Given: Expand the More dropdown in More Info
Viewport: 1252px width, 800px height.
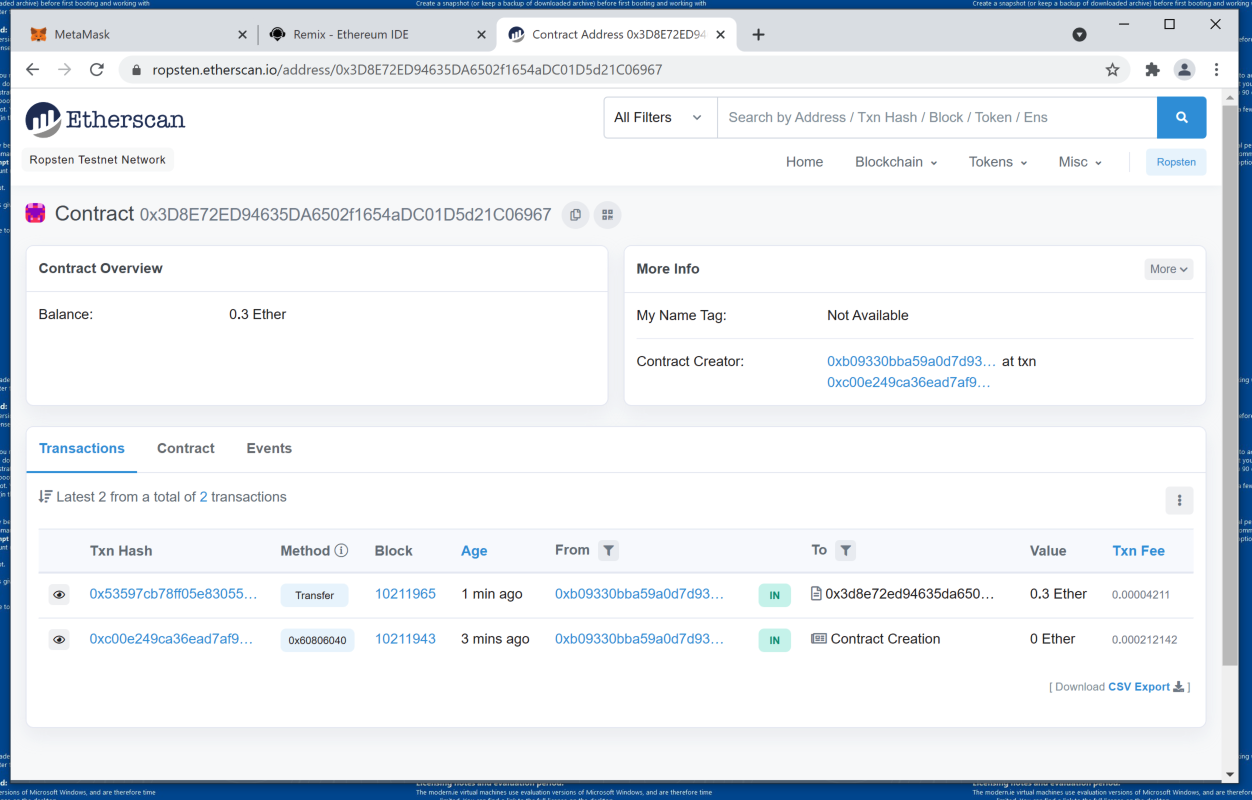Looking at the screenshot, I should [1168, 269].
